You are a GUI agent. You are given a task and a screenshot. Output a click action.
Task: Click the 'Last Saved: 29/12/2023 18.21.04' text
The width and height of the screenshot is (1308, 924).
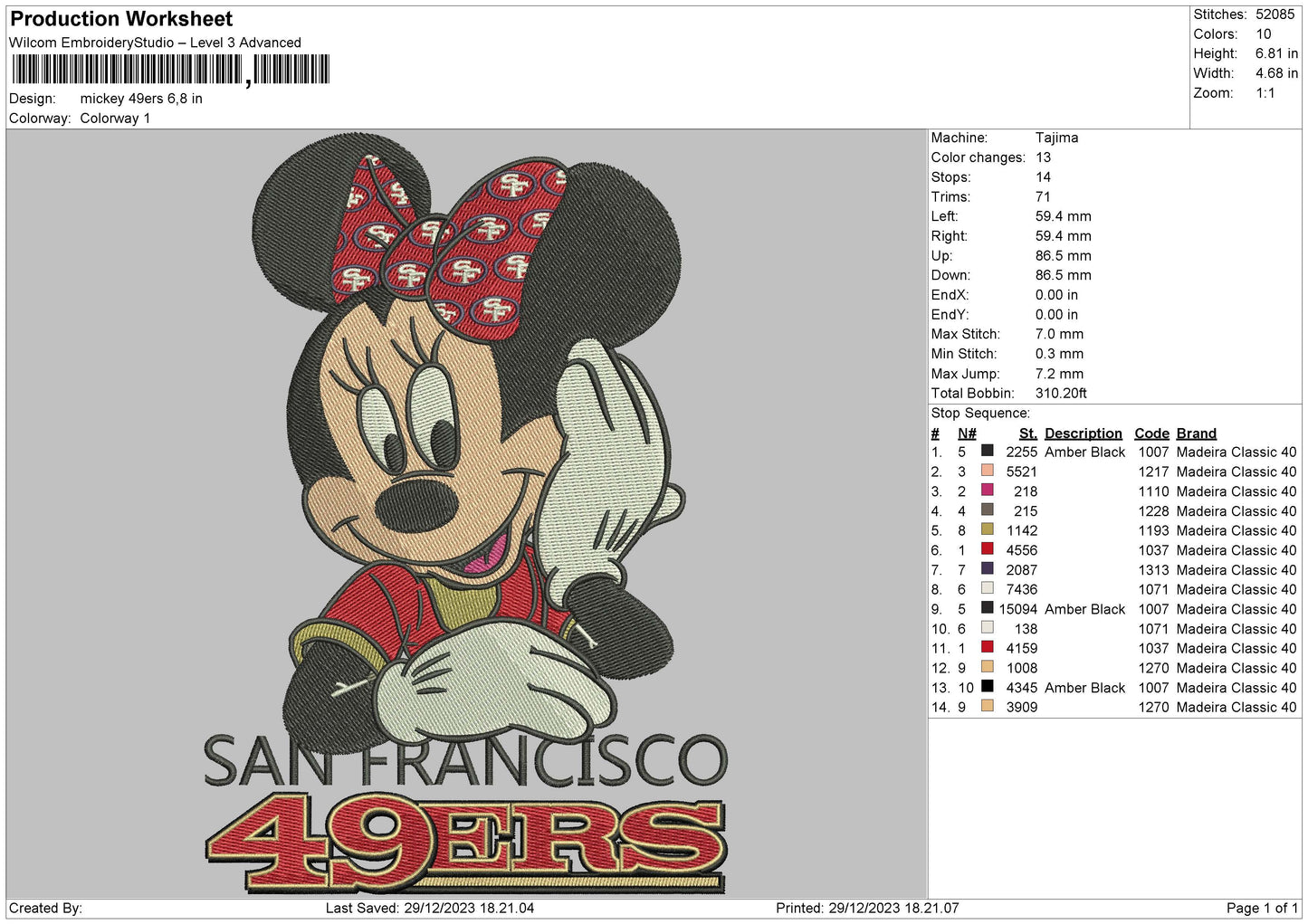(430, 908)
